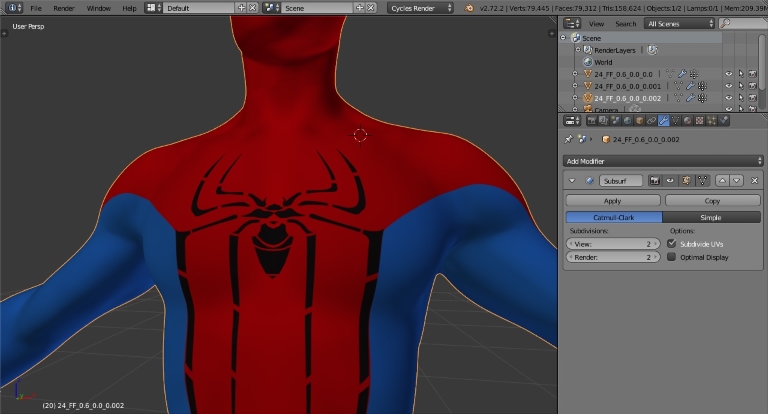Open the Outliner Search menu
768x414 pixels.
625,24
